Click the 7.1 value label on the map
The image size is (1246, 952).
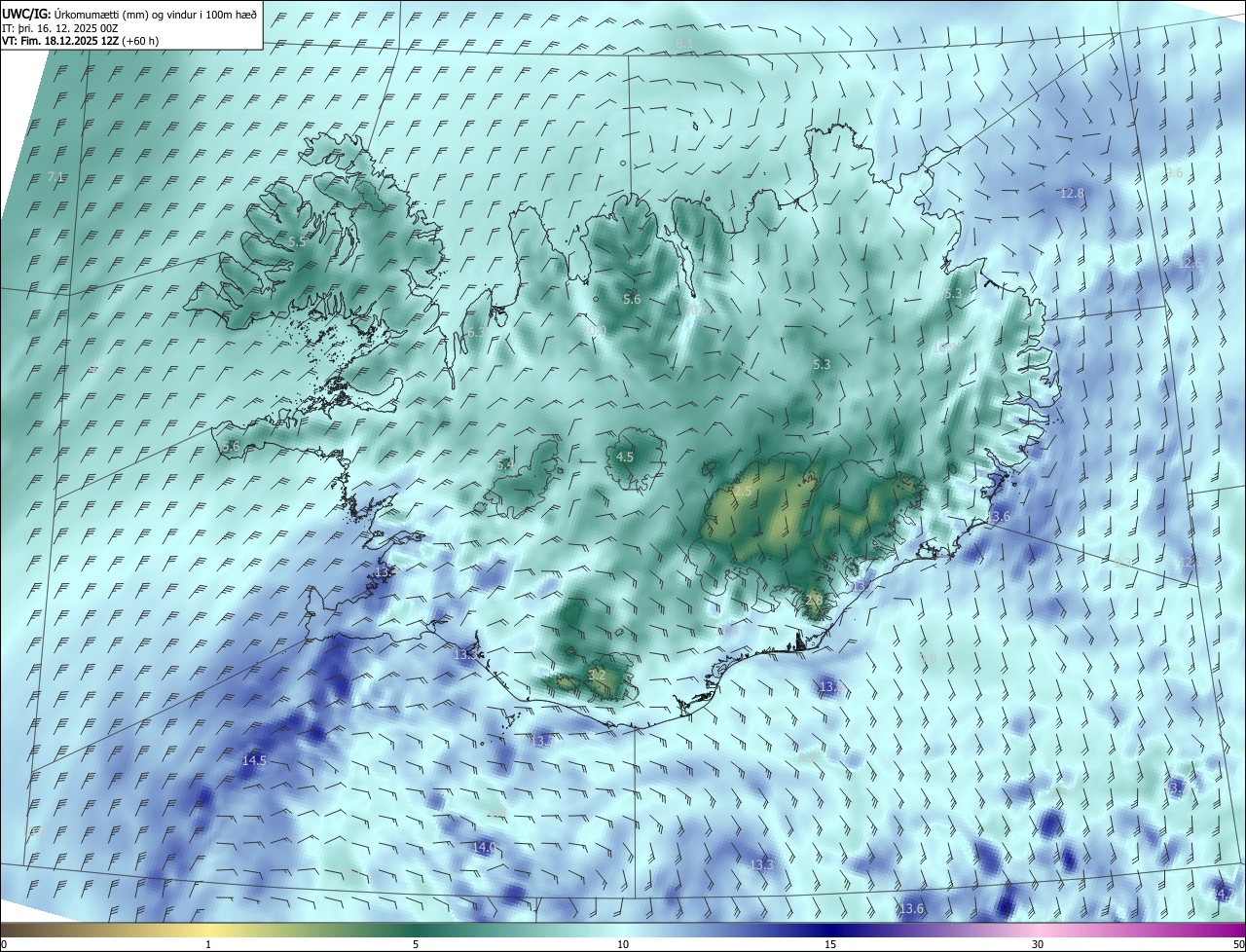[55, 176]
